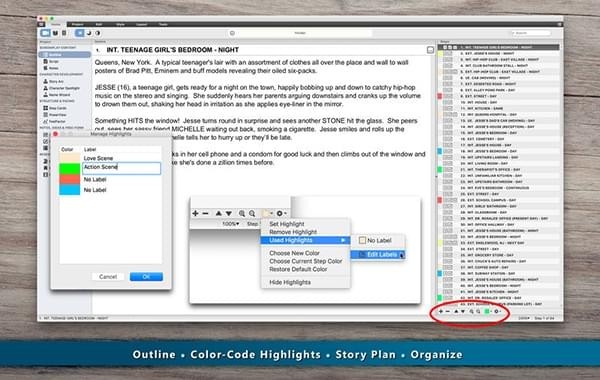
Task: Click the minus icon in the enlarged toolbar inset
Action: click(205, 213)
